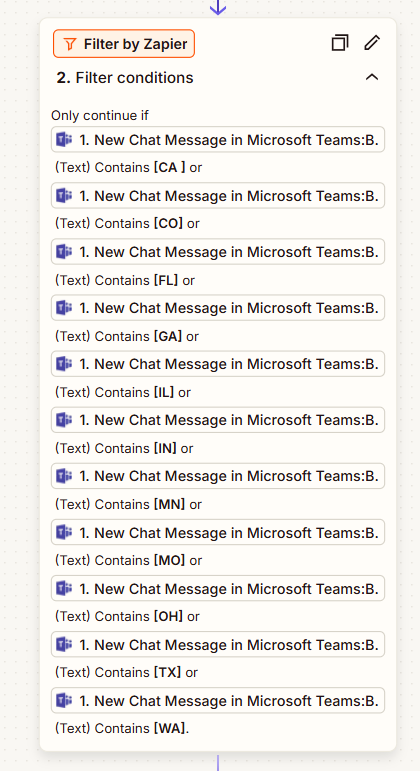Click the pencil edit icon
420x771 pixels.
tap(372, 43)
